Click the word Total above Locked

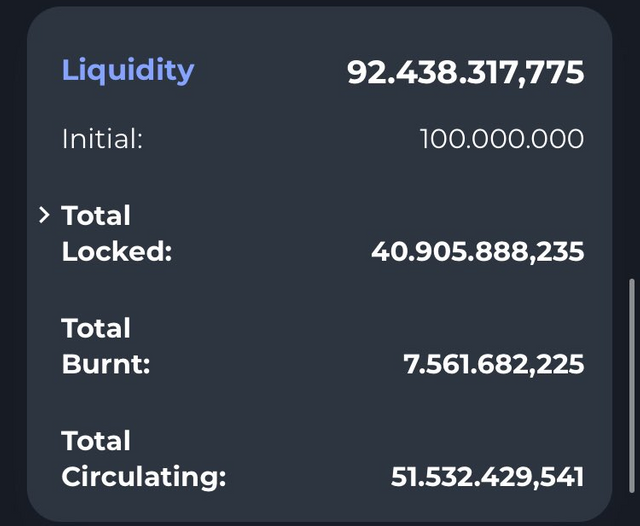96,215
